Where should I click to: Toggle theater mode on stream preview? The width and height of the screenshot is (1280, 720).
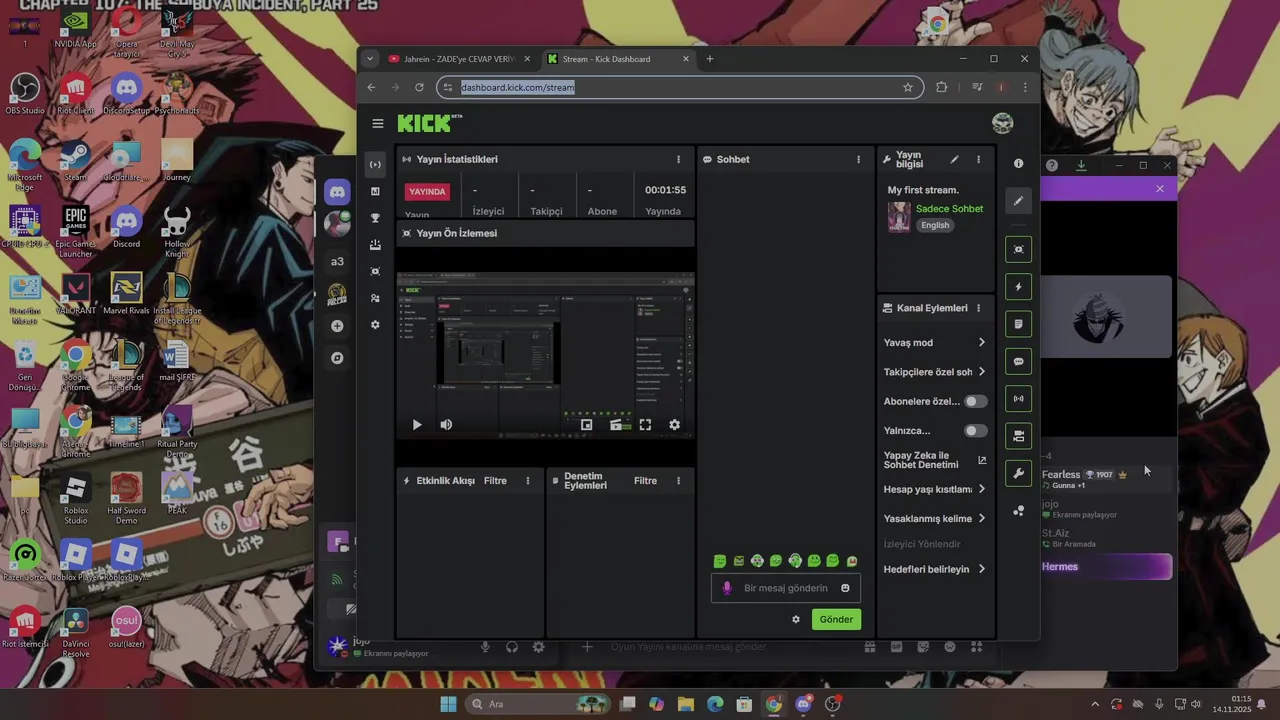(x=617, y=425)
